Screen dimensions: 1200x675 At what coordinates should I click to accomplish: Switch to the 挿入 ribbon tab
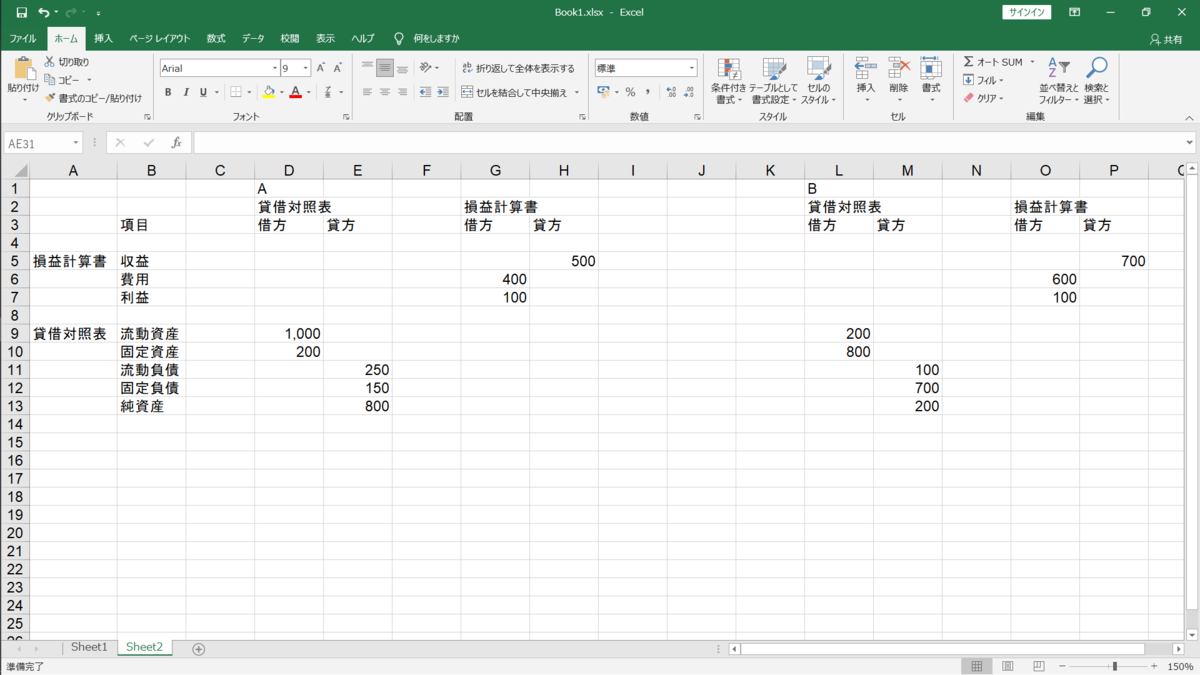pyautogui.click(x=102, y=37)
